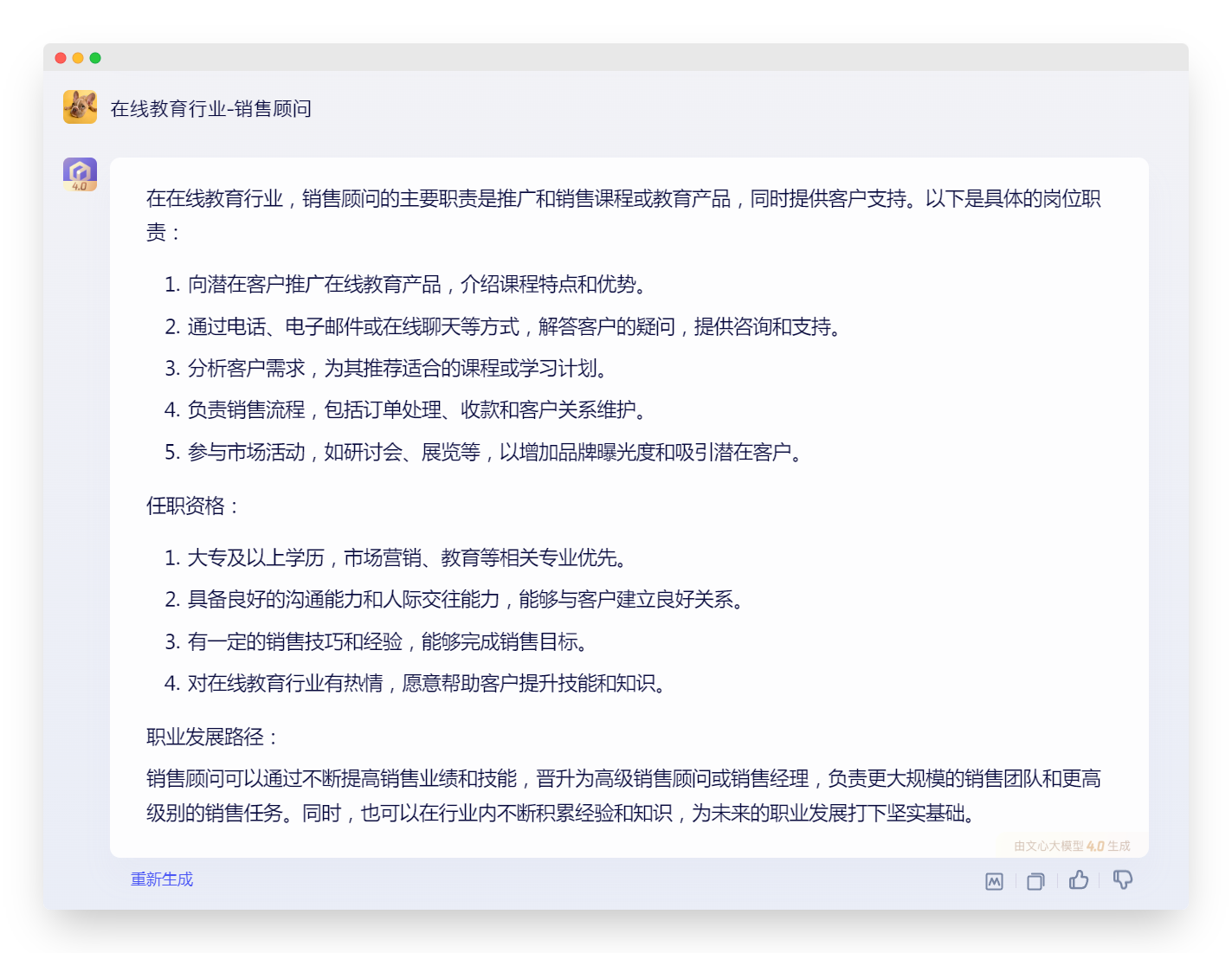
Task: Give the answer a thumbs up
Action: 1079,880
